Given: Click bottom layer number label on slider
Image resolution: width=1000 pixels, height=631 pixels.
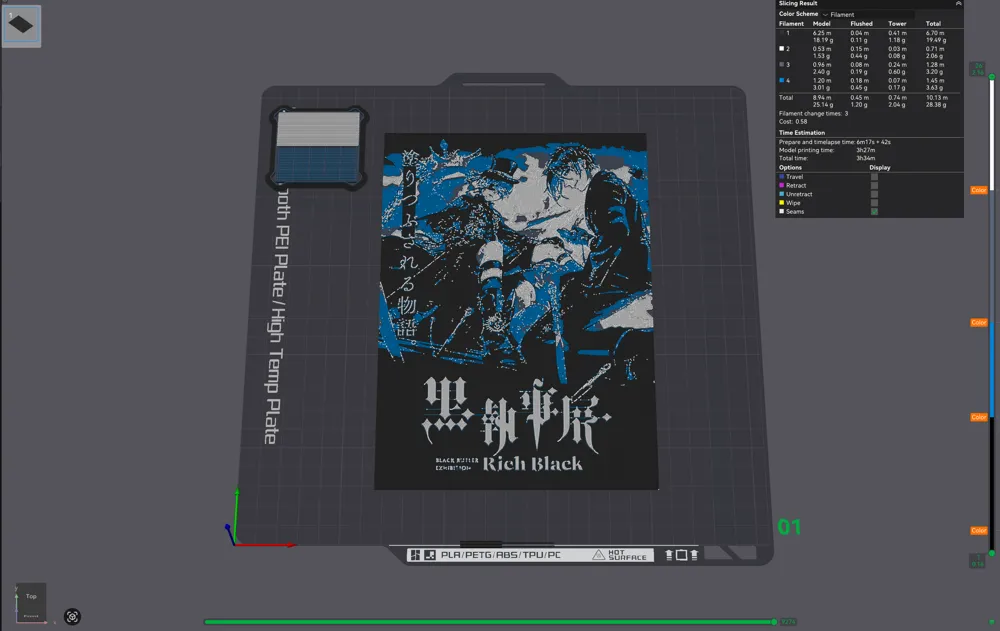Looking at the screenshot, I should (x=977, y=561).
